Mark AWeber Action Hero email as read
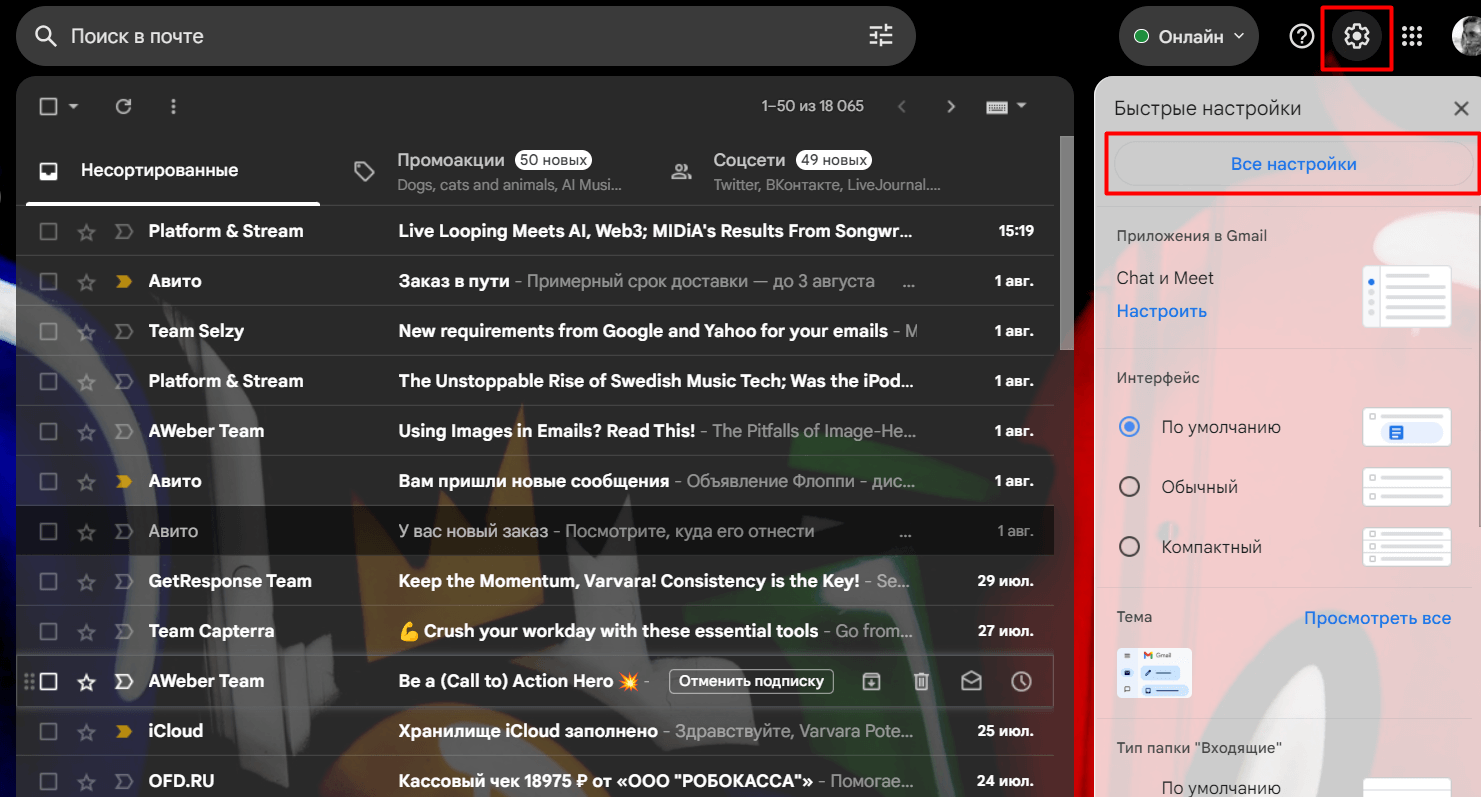This screenshot has height=797, width=1481. [x=971, y=682]
